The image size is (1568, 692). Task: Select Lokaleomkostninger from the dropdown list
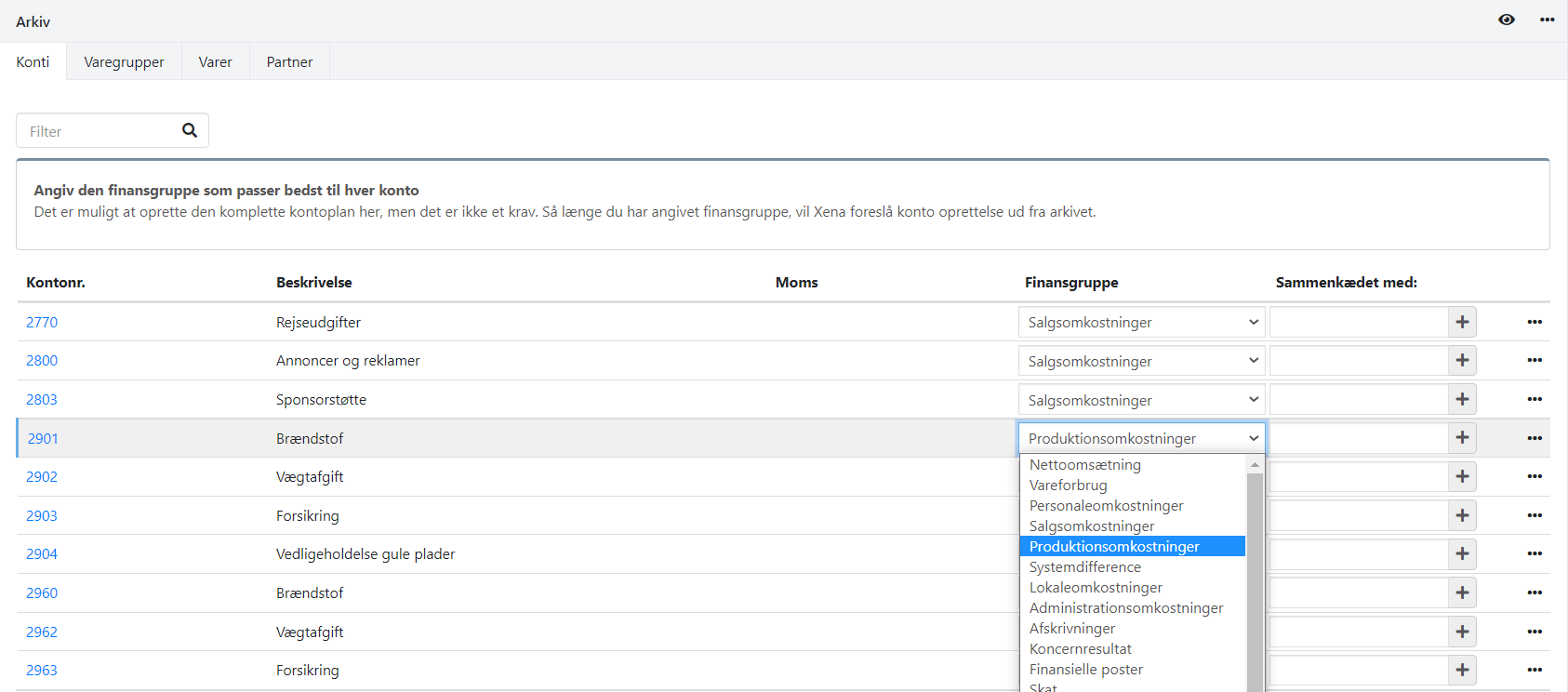(x=1096, y=588)
